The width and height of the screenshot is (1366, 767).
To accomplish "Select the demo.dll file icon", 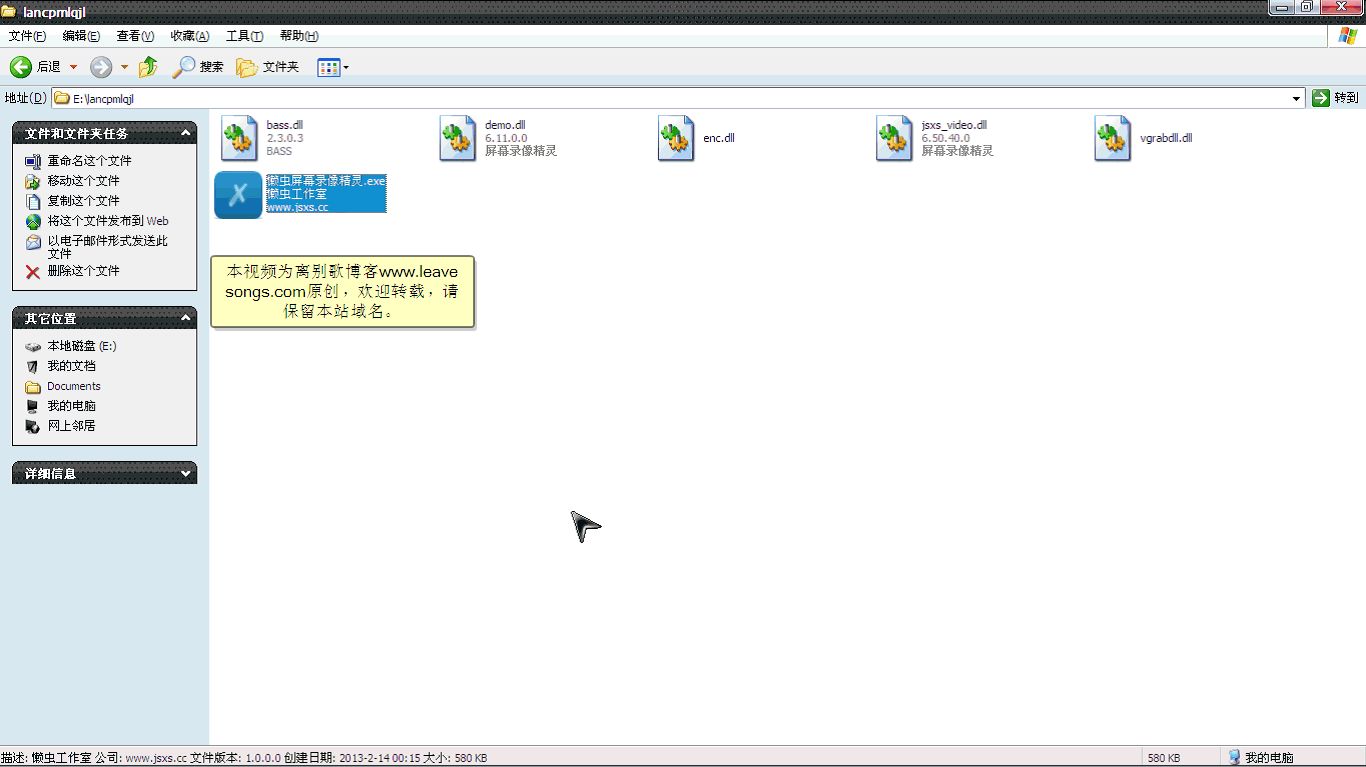I will tap(458, 138).
